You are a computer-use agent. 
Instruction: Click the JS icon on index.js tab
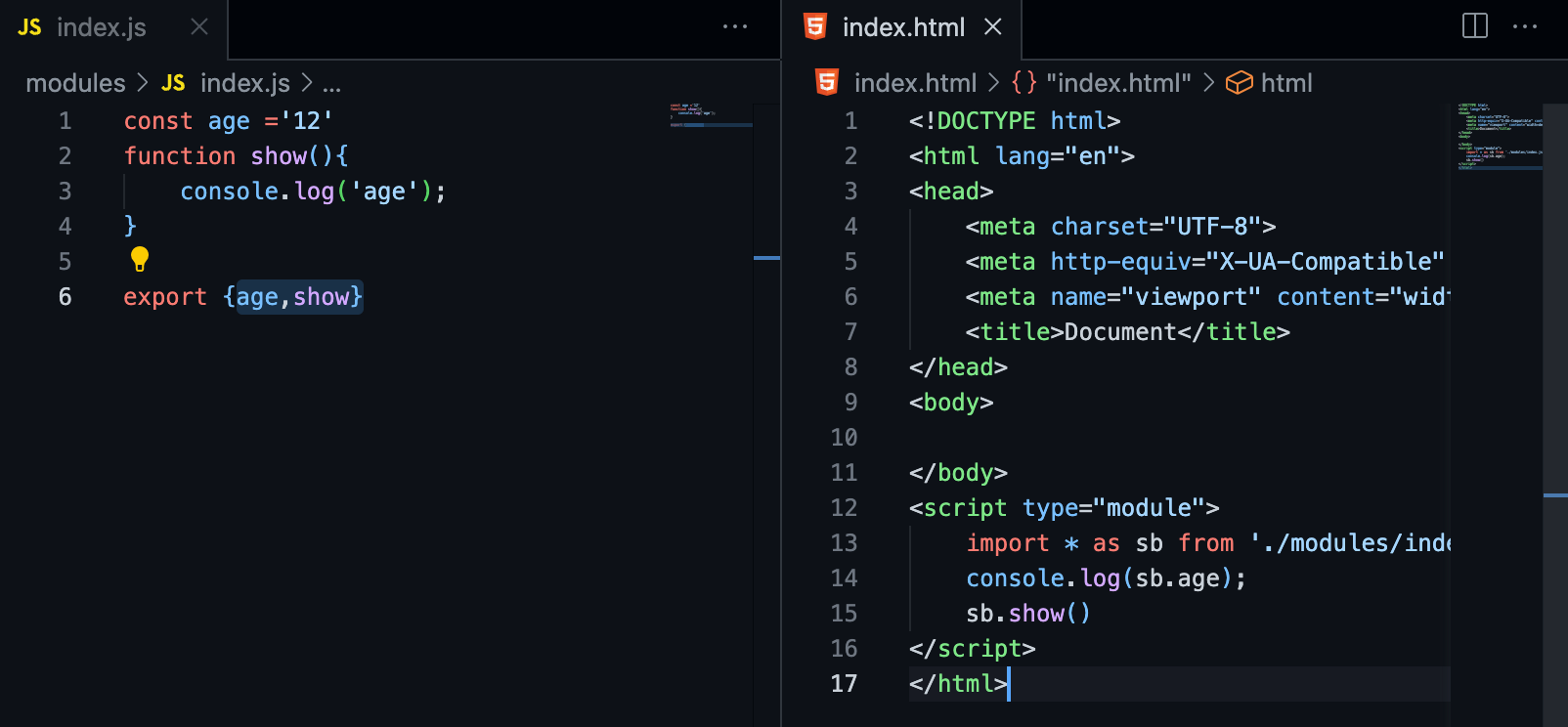pos(29,27)
